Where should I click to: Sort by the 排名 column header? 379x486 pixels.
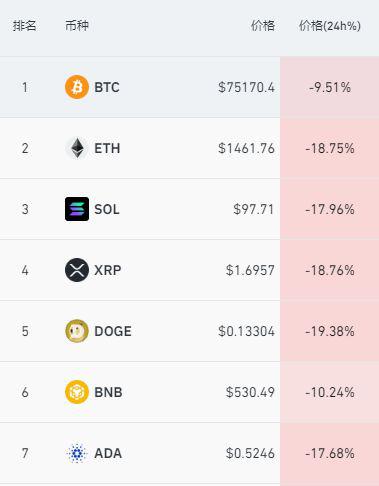24,26
